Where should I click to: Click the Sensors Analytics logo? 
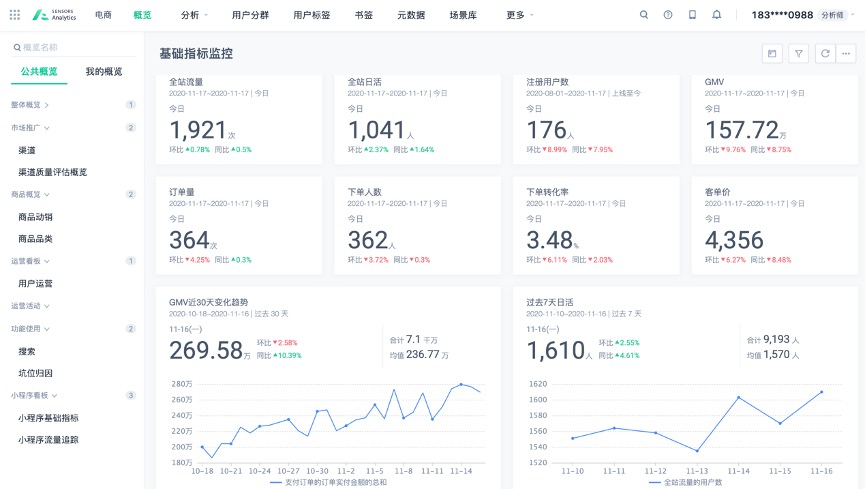pyautogui.click(x=54, y=15)
